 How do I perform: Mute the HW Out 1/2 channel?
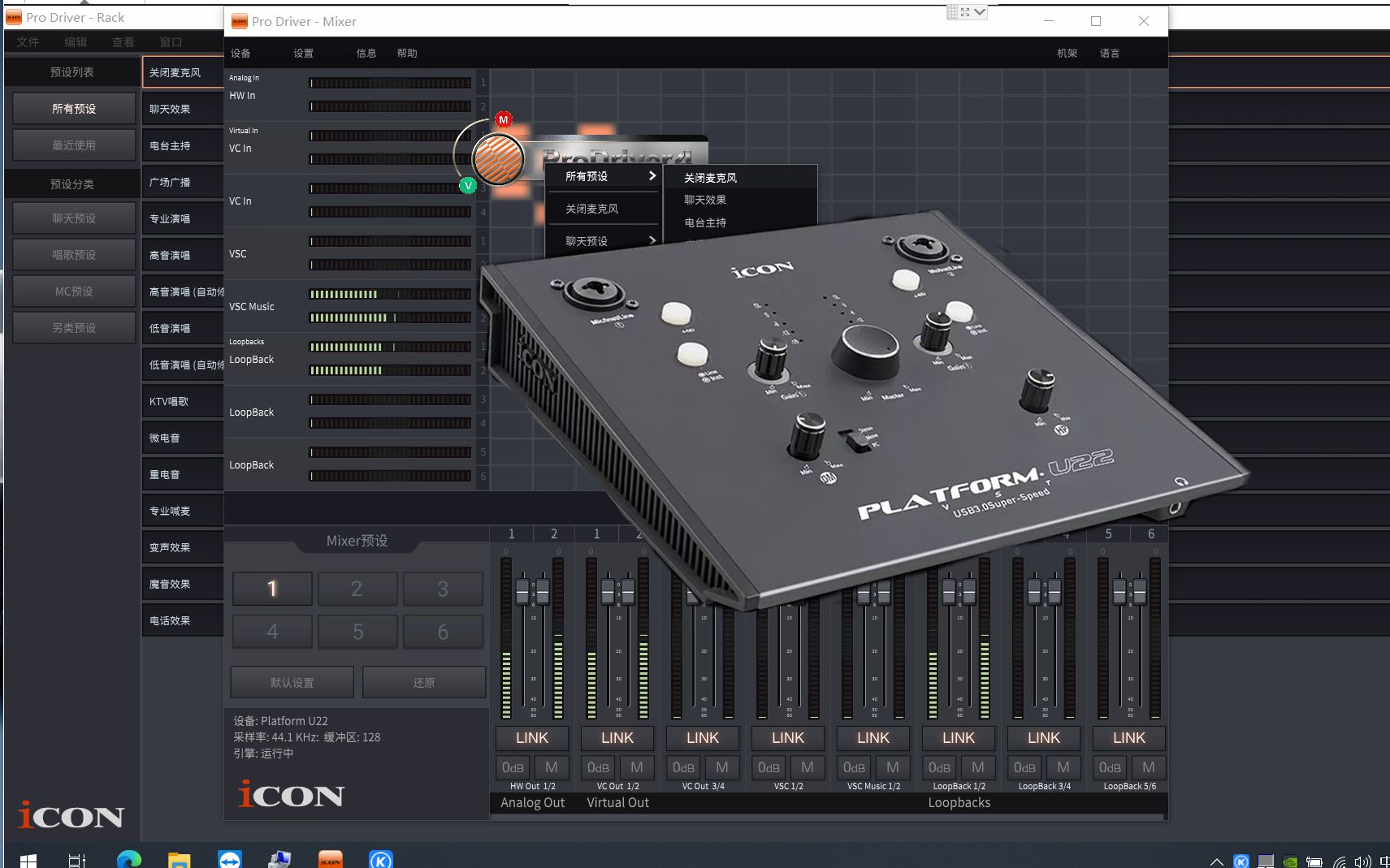552,767
